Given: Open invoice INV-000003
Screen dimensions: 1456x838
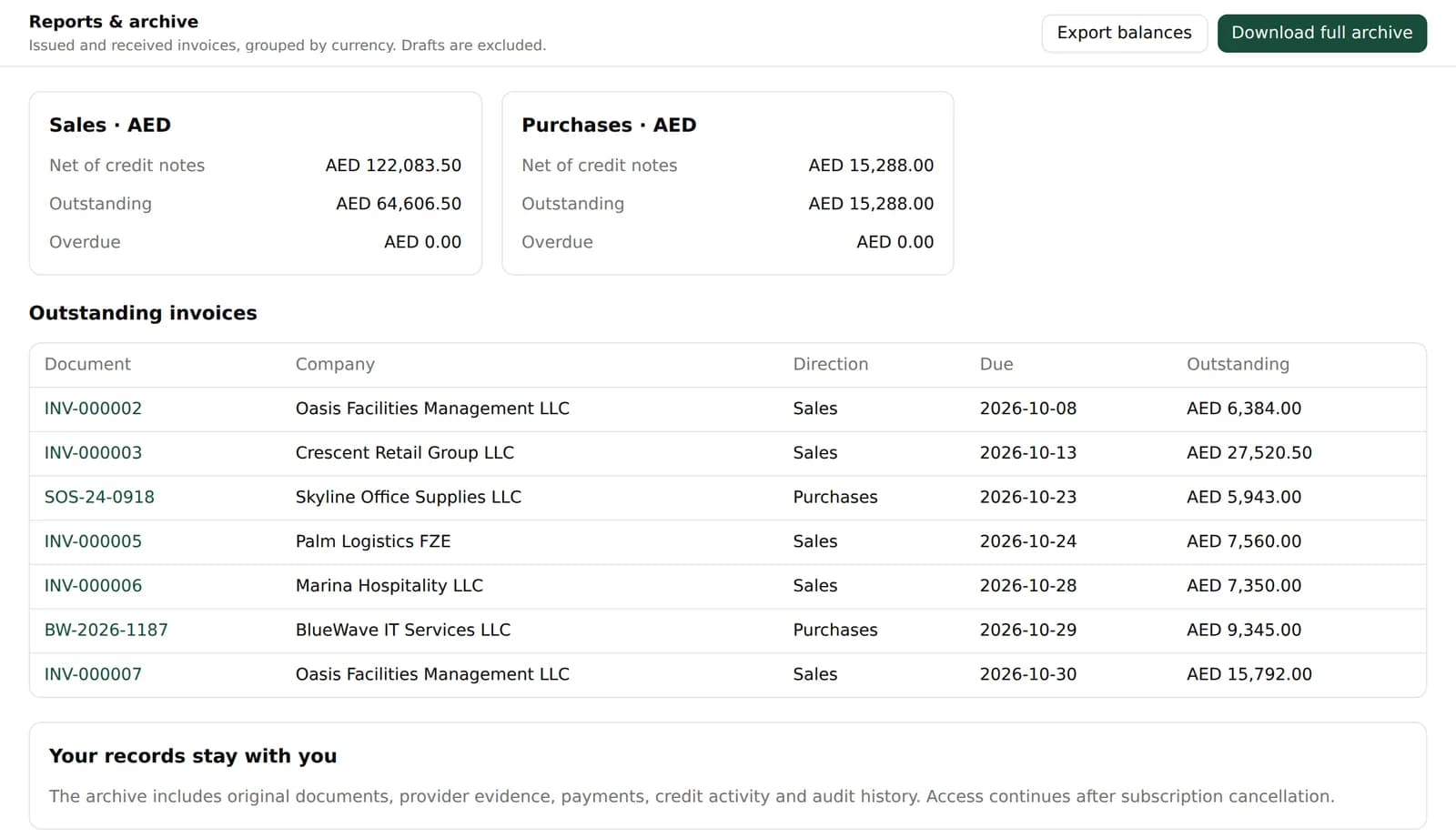Looking at the screenshot, I should [93, 453].
